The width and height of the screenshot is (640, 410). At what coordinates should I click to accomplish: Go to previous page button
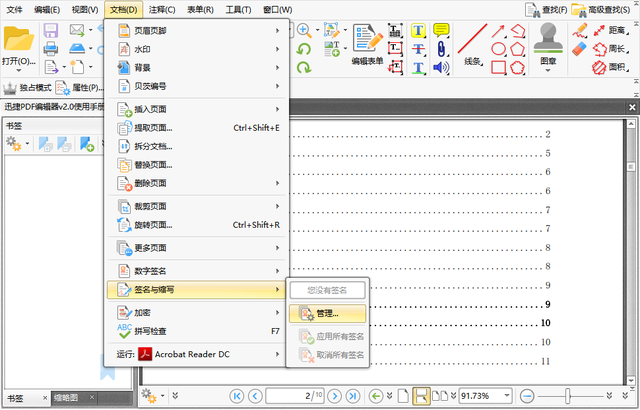click(x=256, y=396)
